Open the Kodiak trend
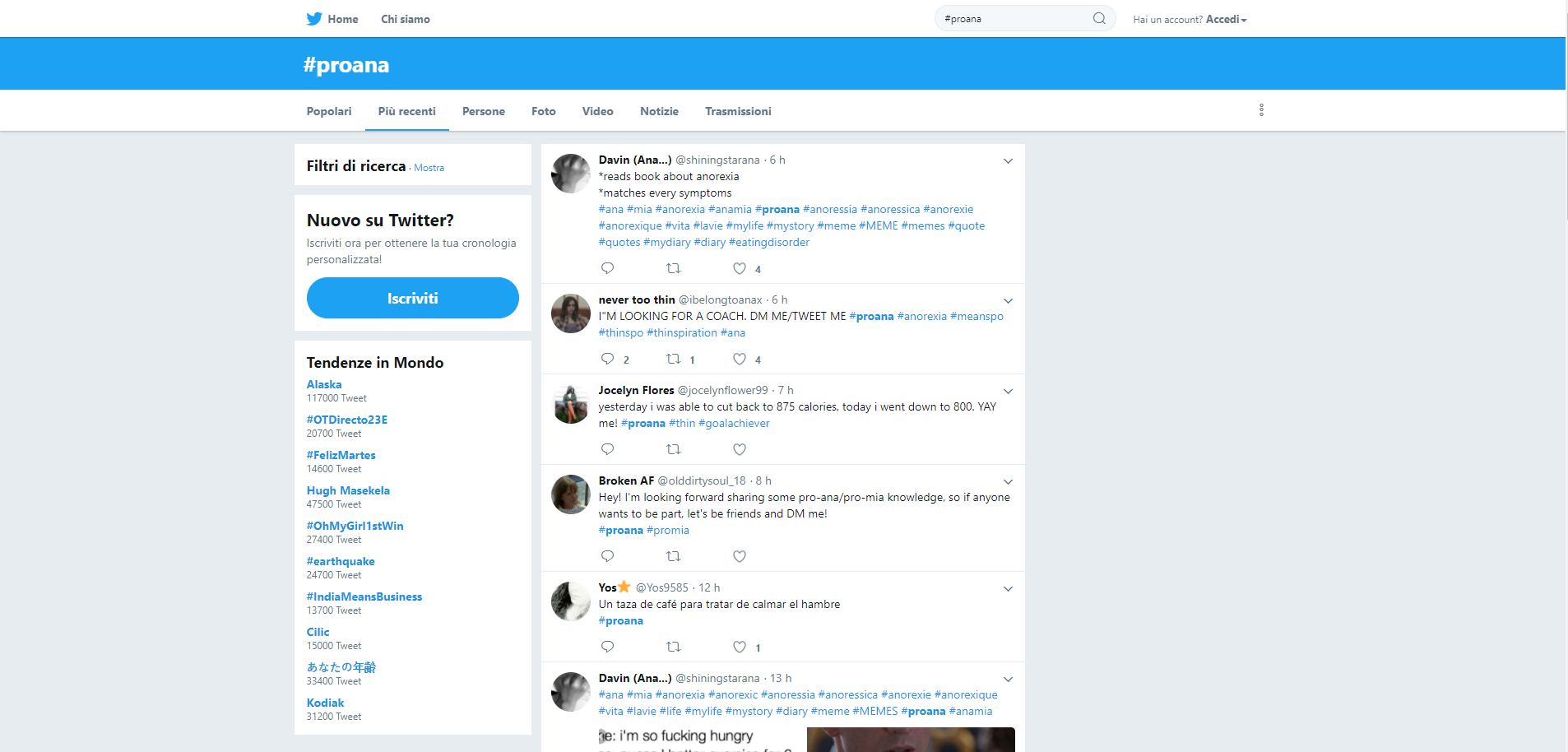 point(326,703)
